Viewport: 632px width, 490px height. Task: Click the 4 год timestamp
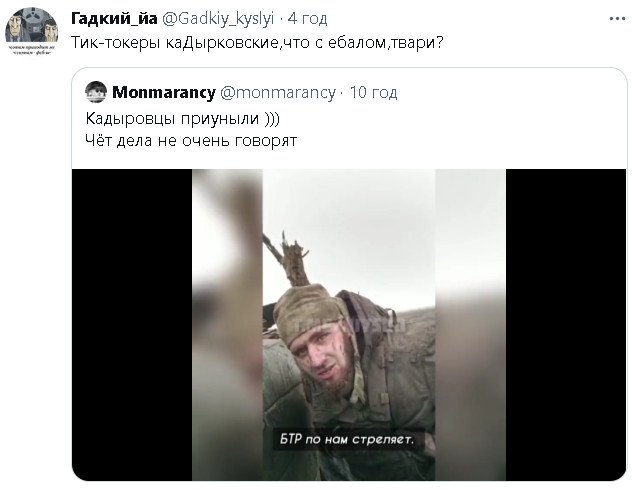coord(307,19)
